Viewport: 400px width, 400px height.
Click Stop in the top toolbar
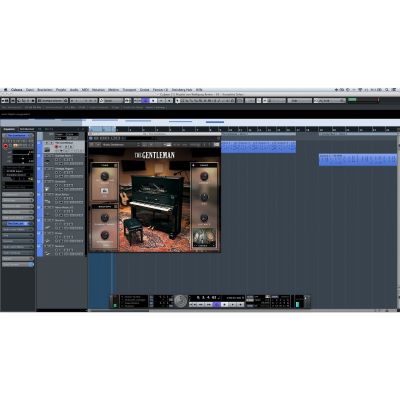153,100
